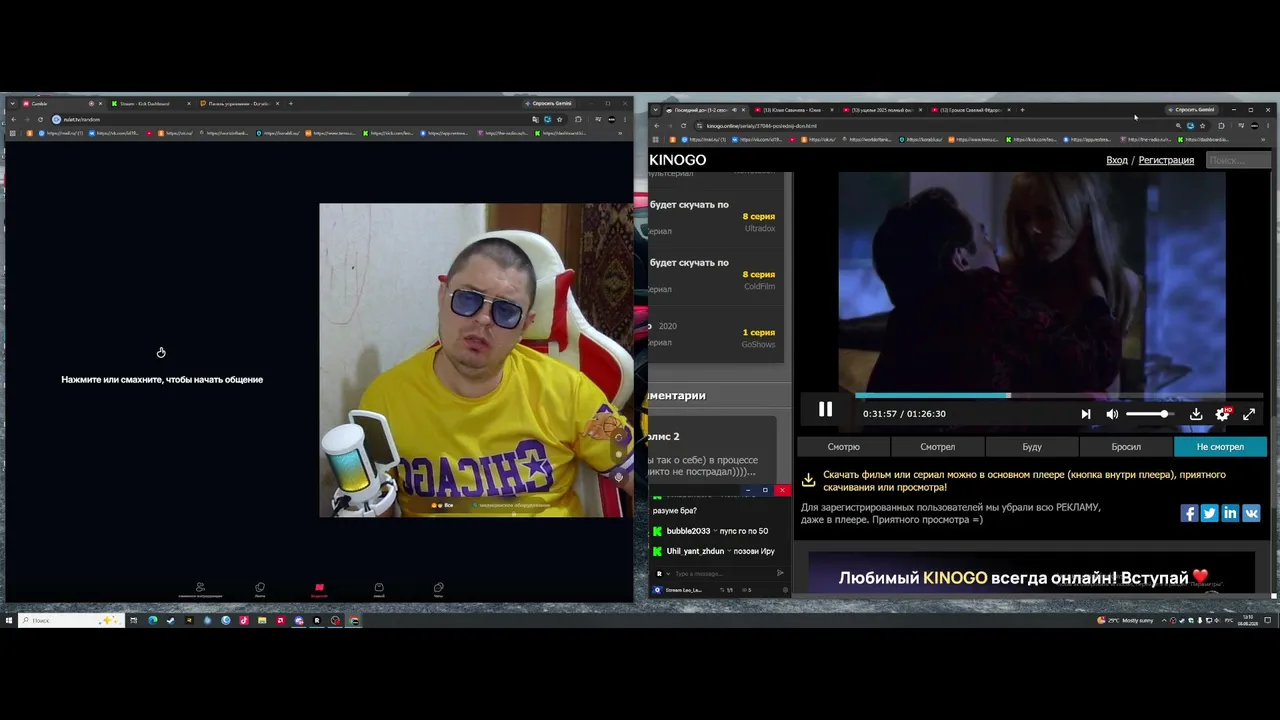Click the chat message input field
1280x720 pixels.
tap(722, 573)
